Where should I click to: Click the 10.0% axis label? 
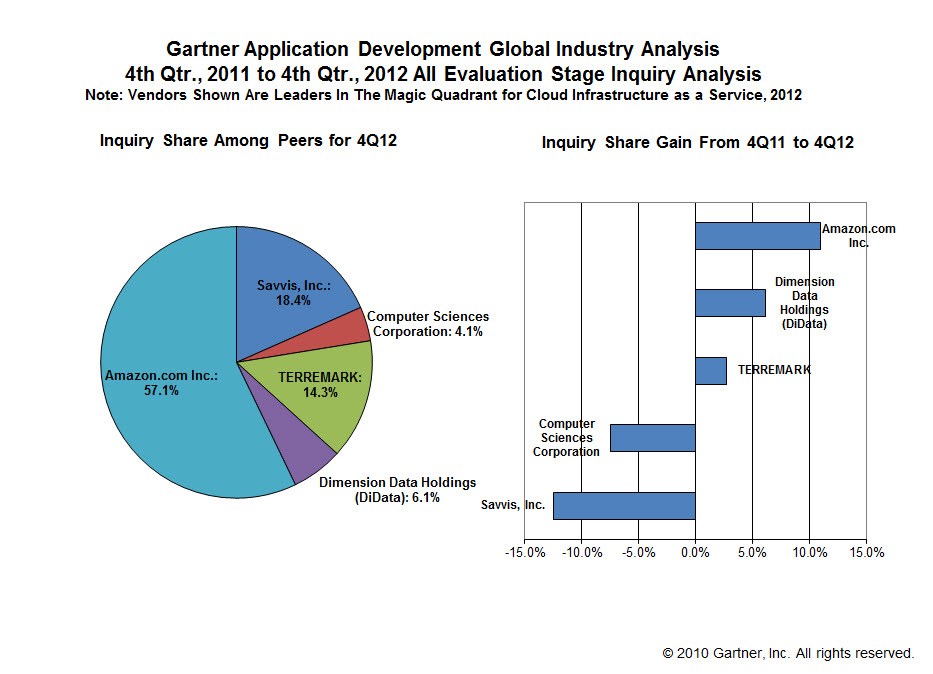click(x=810, y=553)
